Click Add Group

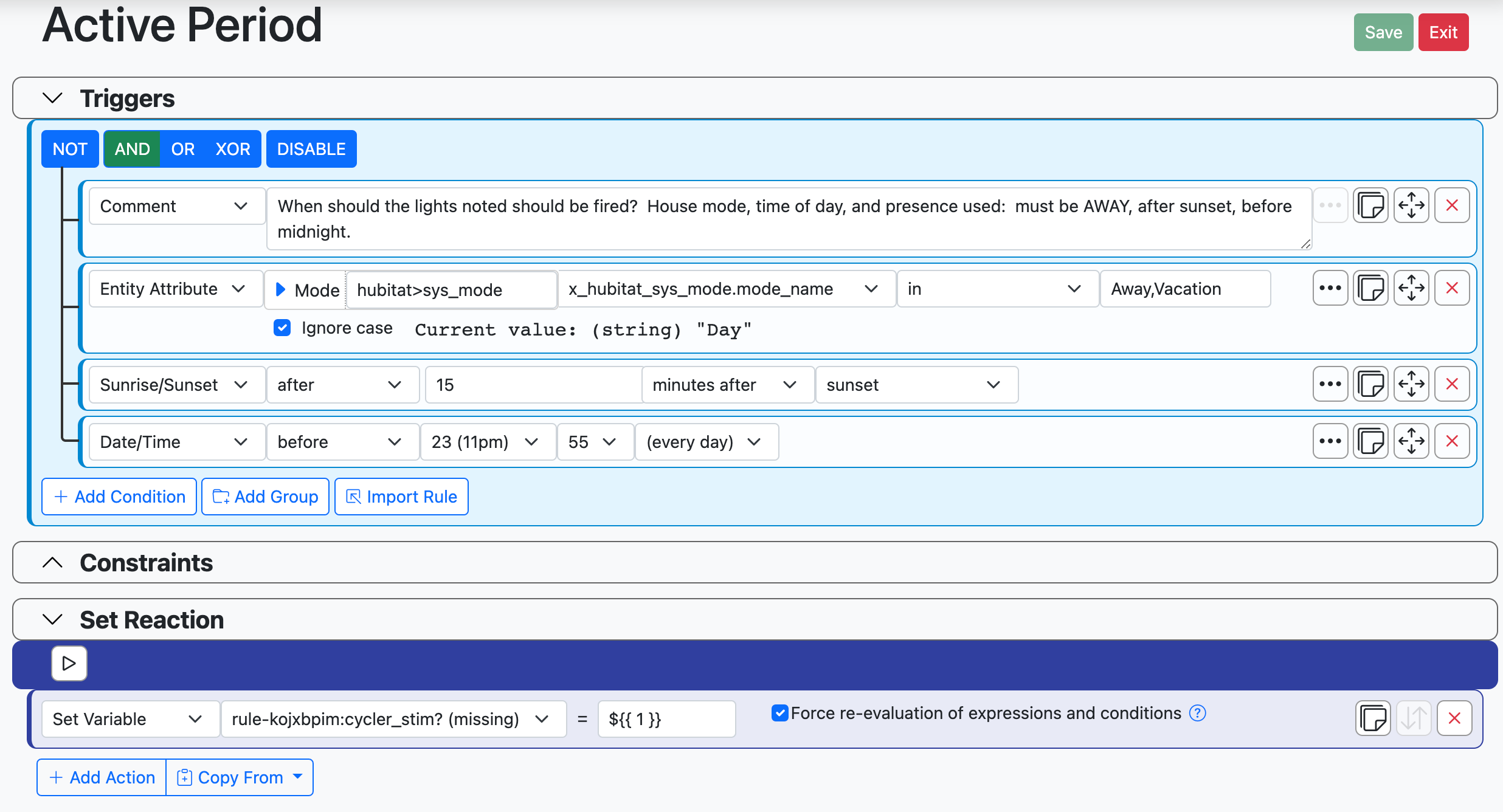click(265, 497)
